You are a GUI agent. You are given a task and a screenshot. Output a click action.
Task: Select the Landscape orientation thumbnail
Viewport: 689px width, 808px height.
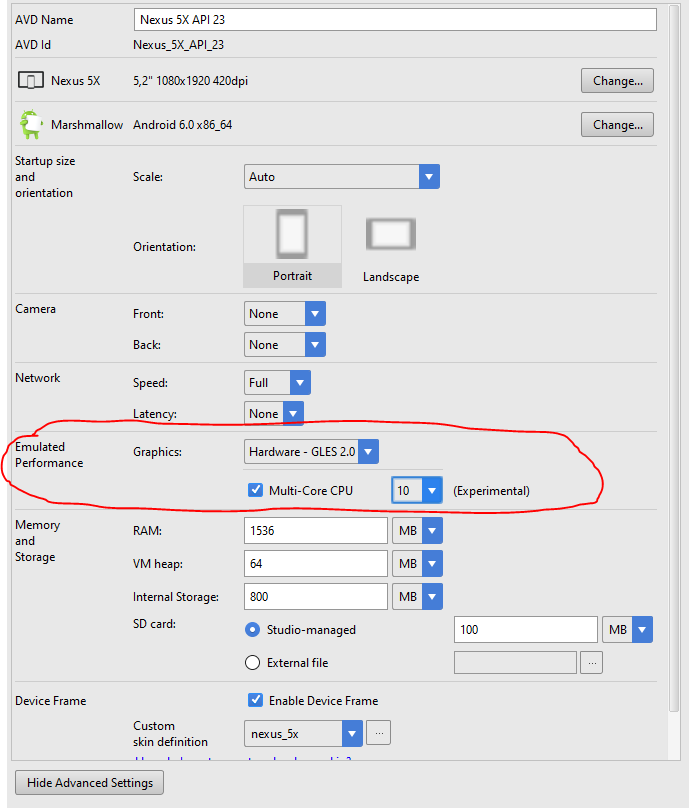click(x=391, y=248)
